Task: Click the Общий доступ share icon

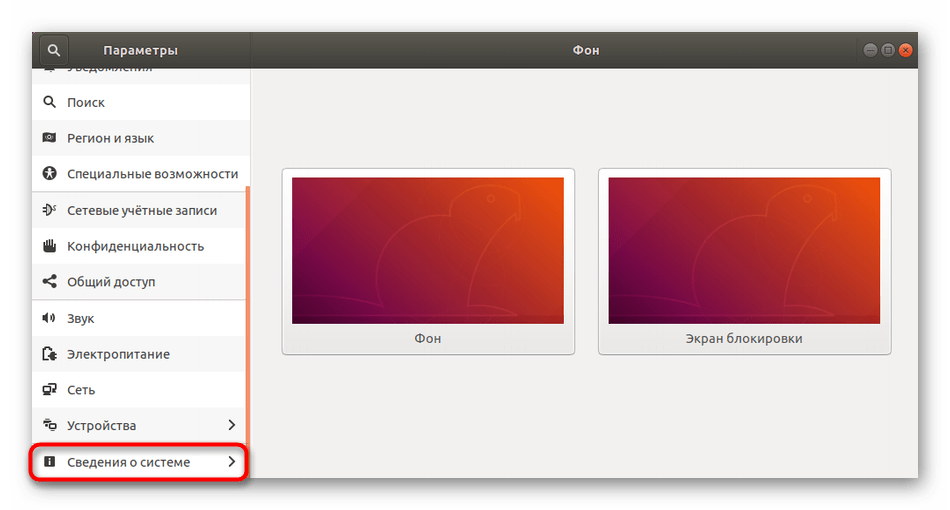Action: click(49, 282)
